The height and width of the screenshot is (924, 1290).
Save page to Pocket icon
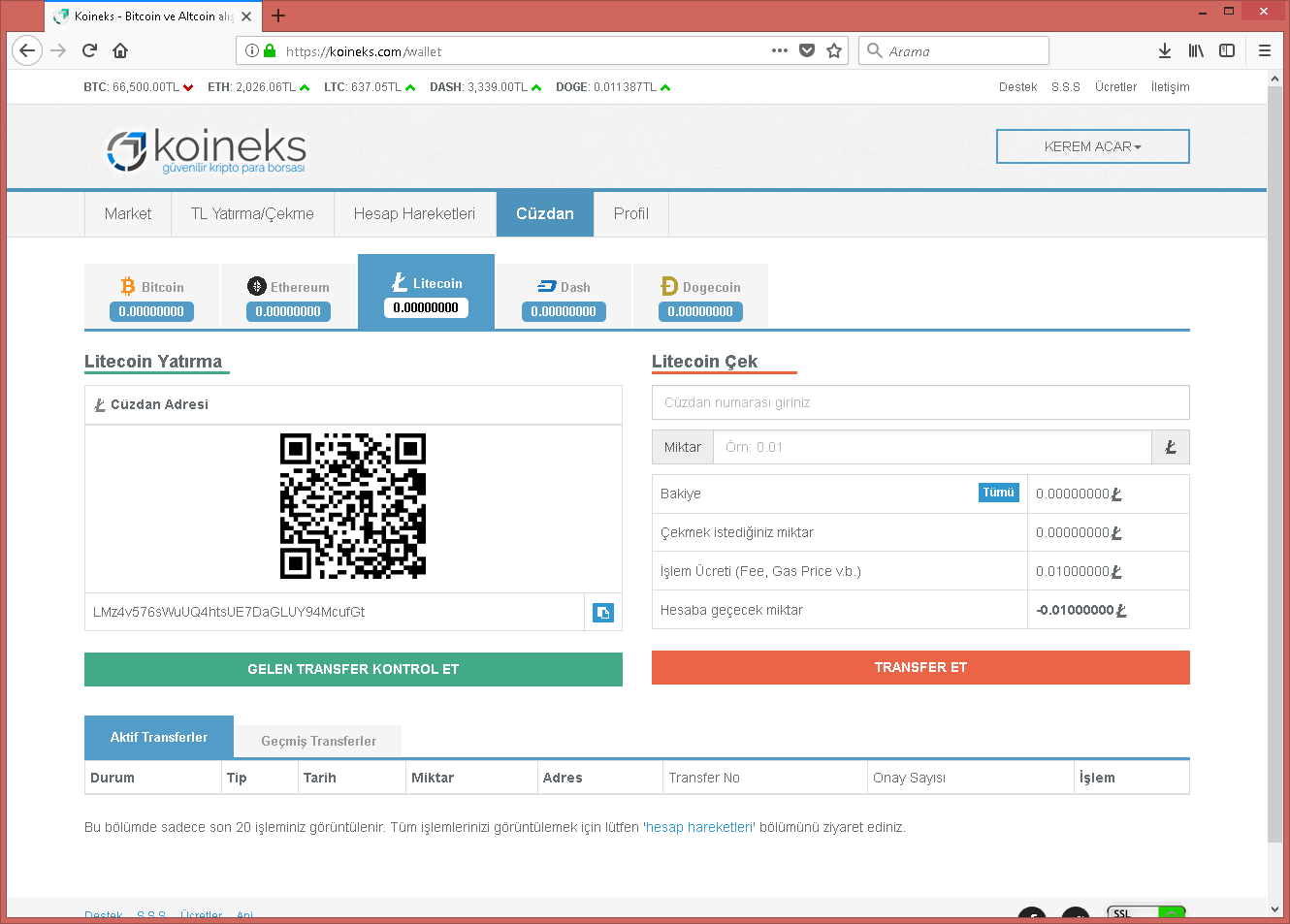[x=807, y=50]
